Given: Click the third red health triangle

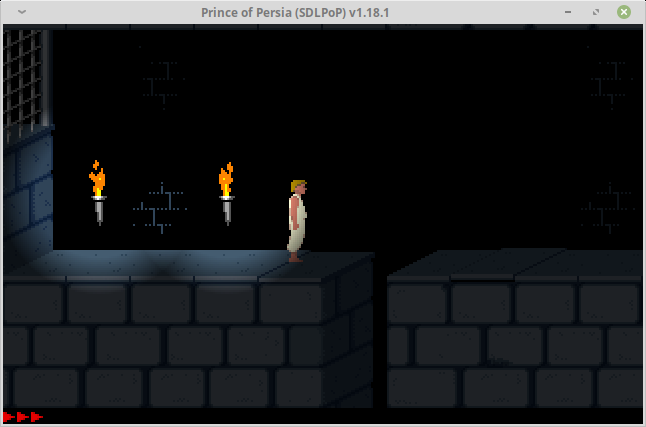Looking at the screenshot, I should (37, 417).
